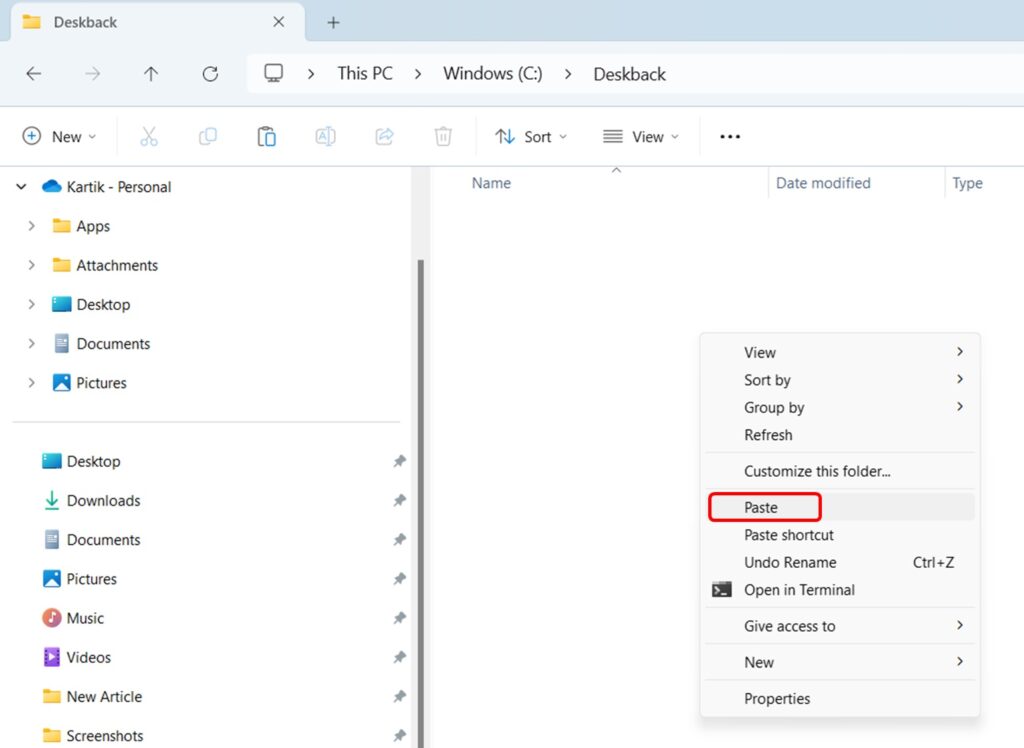Screen dimensions: 1024x748
Task: Open the New dropdown button
Action: pos(59,137)
